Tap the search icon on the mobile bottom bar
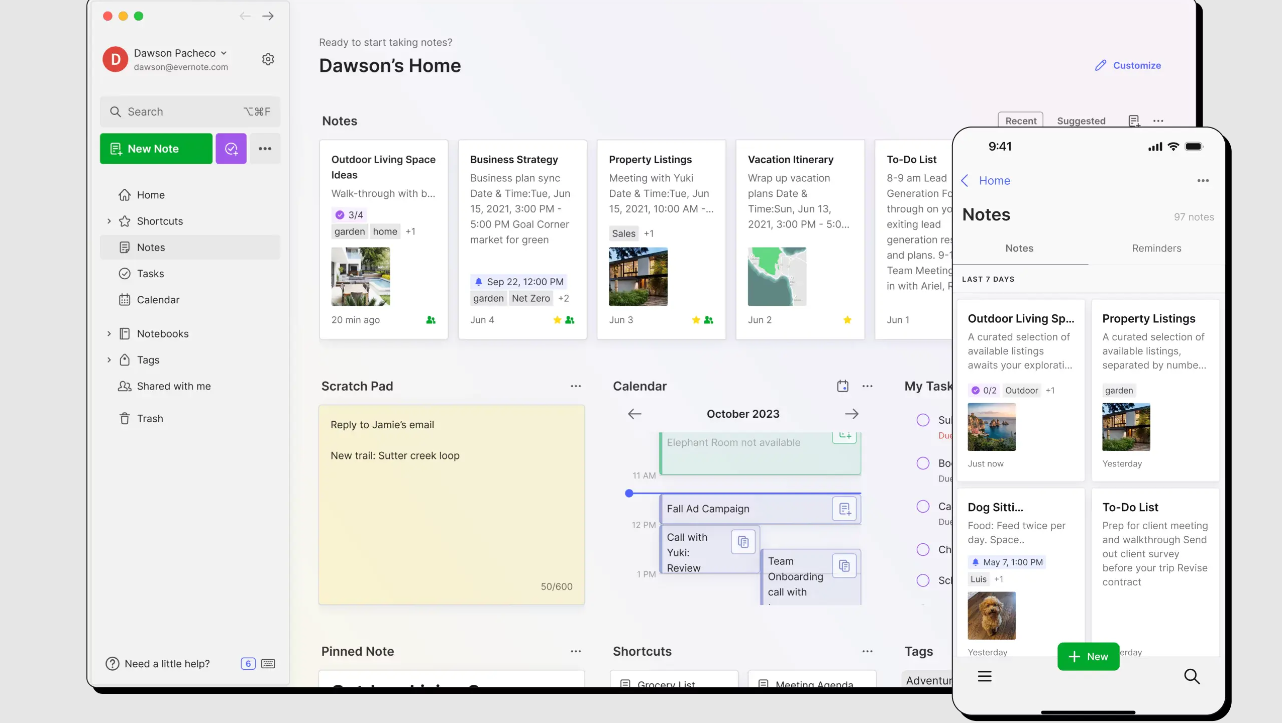This screenshot has height=723, width=1282. [1192, 676]
